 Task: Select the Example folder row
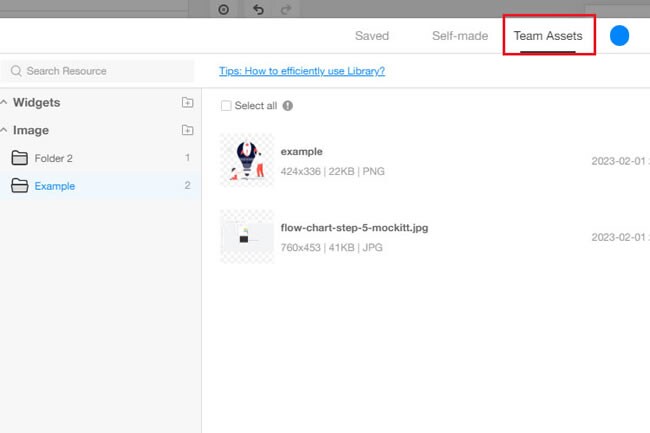(x=101, y=186)
